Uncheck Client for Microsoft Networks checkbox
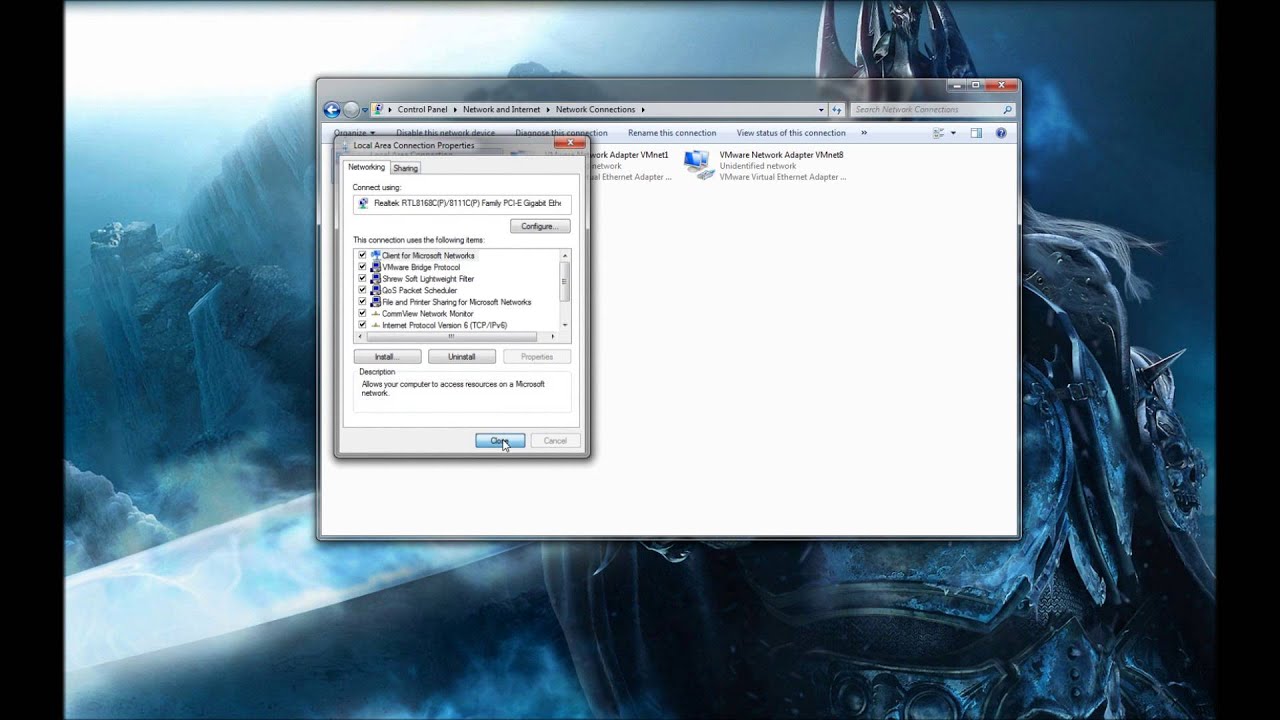Screen dimensions: 1280x720 pos(362,256)
